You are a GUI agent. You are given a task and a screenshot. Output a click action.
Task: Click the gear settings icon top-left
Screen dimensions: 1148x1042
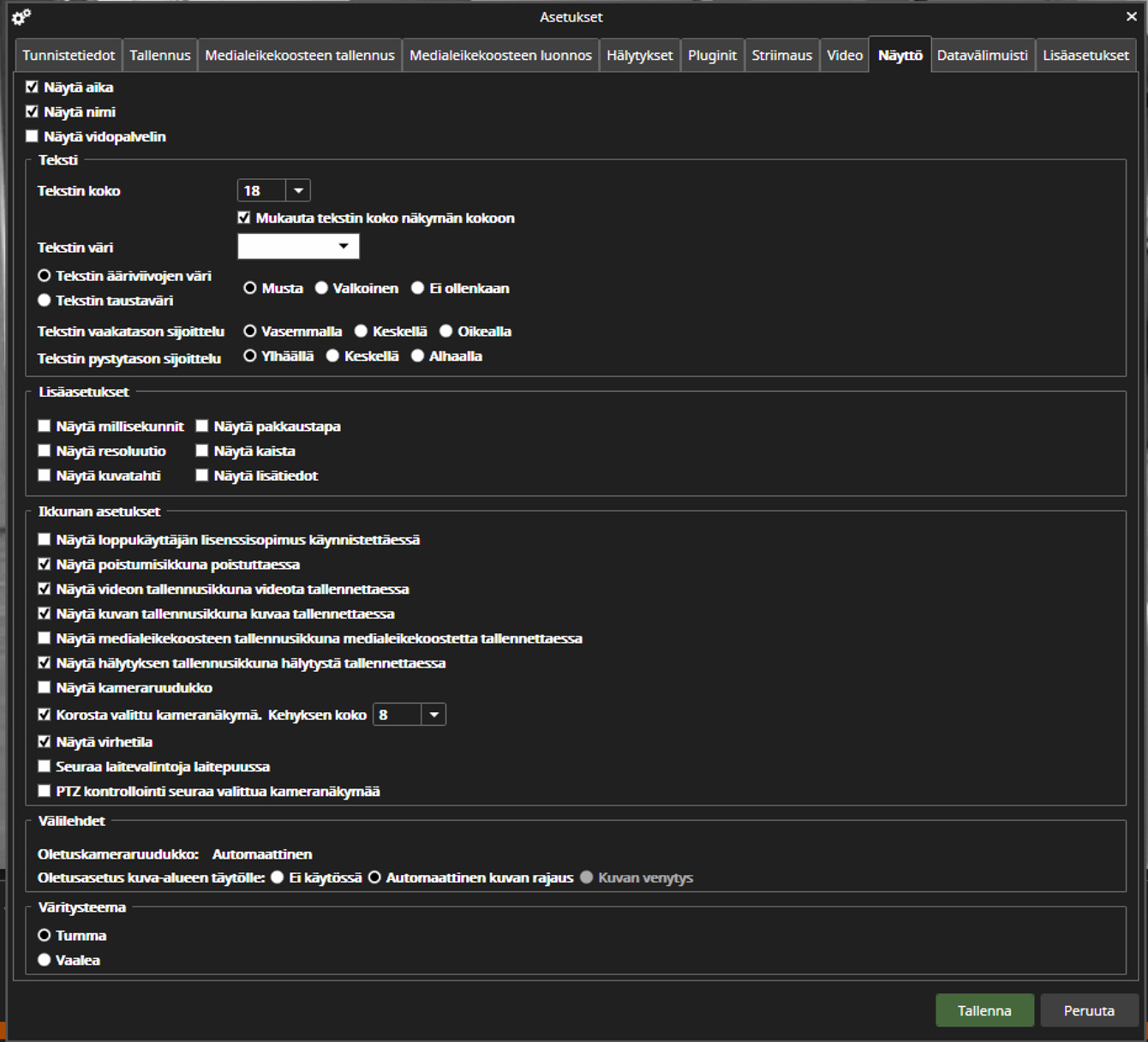[x=21, y=16]
